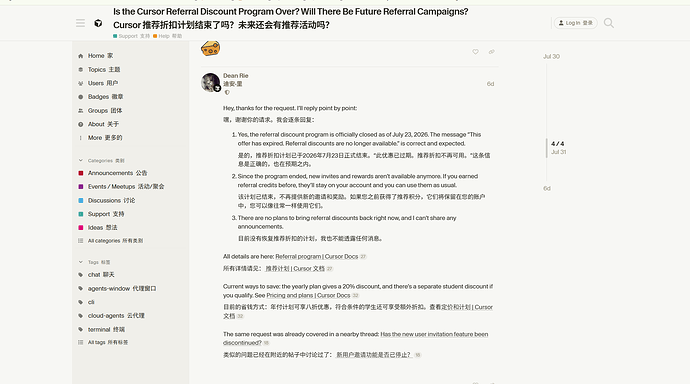This screenshot has height=384, width=690.
Task: Click the Log In button
Action: point(576,23)
